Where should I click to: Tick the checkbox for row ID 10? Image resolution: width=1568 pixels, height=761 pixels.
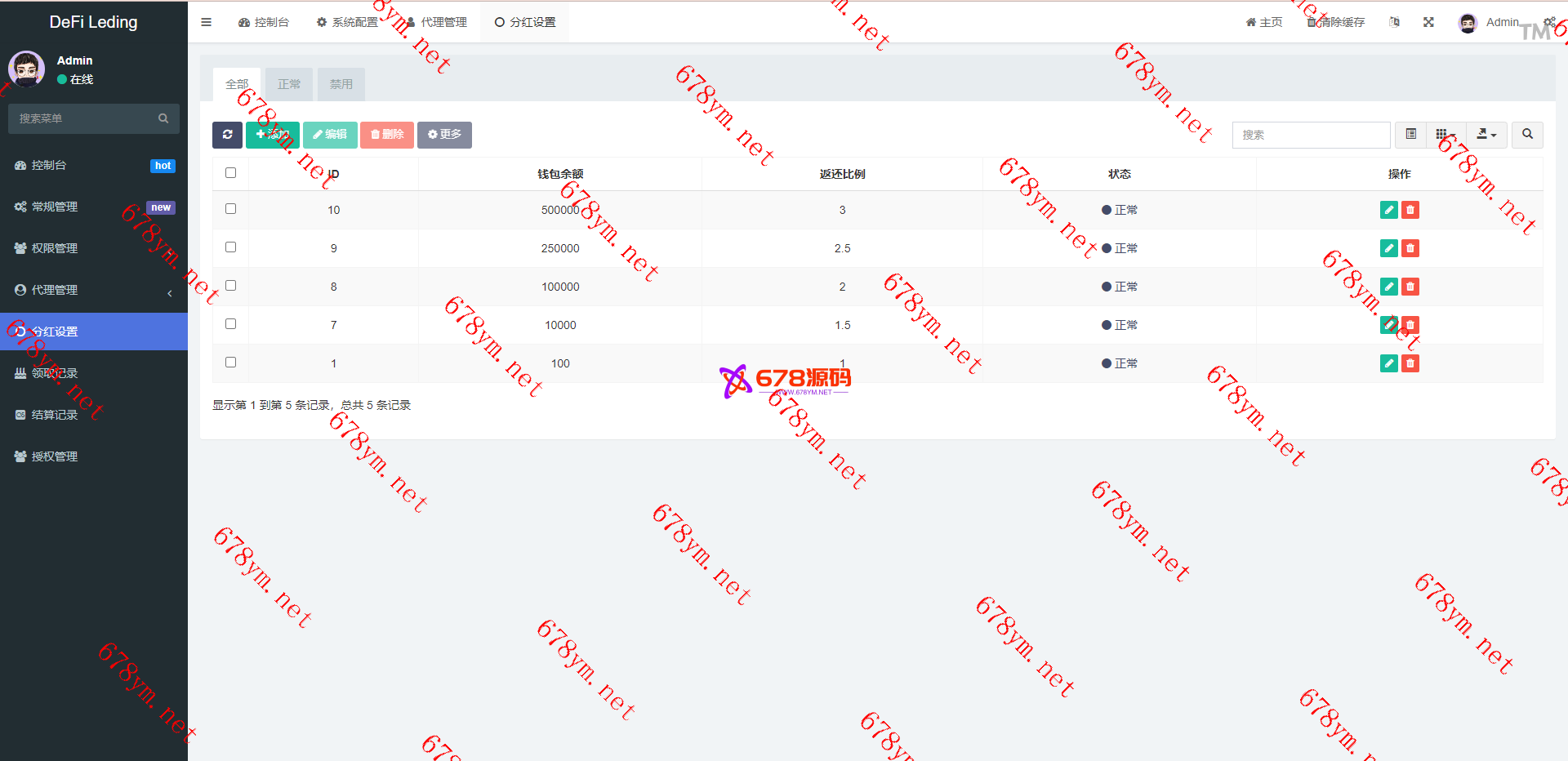pyautogui.click(x=230, y=209)
